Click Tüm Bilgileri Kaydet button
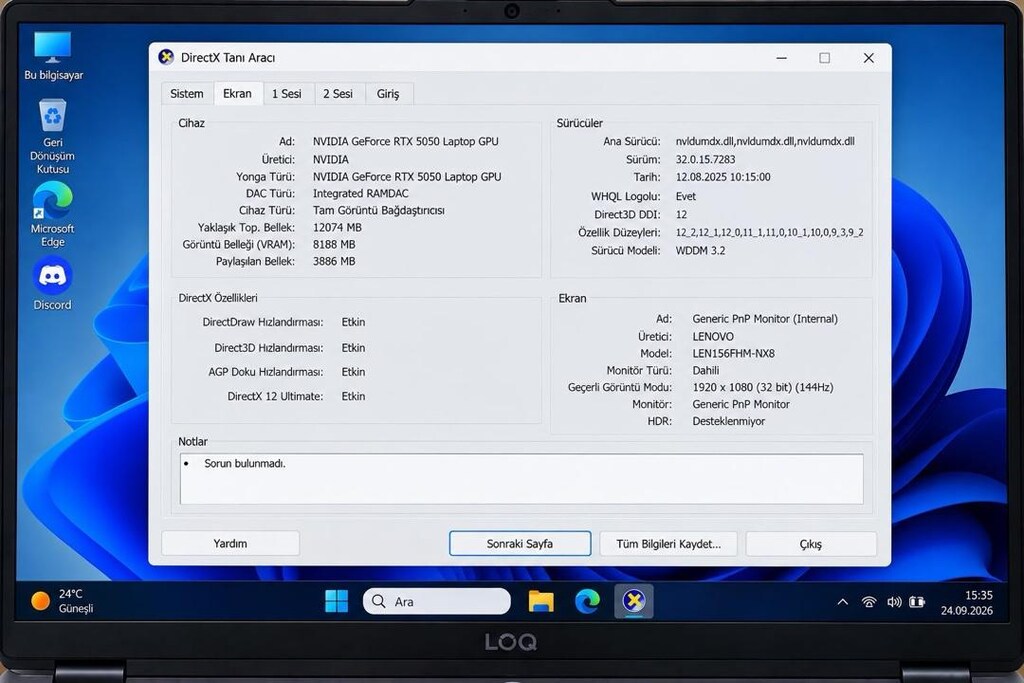The width and height of the screenshot is (1024, 683). 669,543
